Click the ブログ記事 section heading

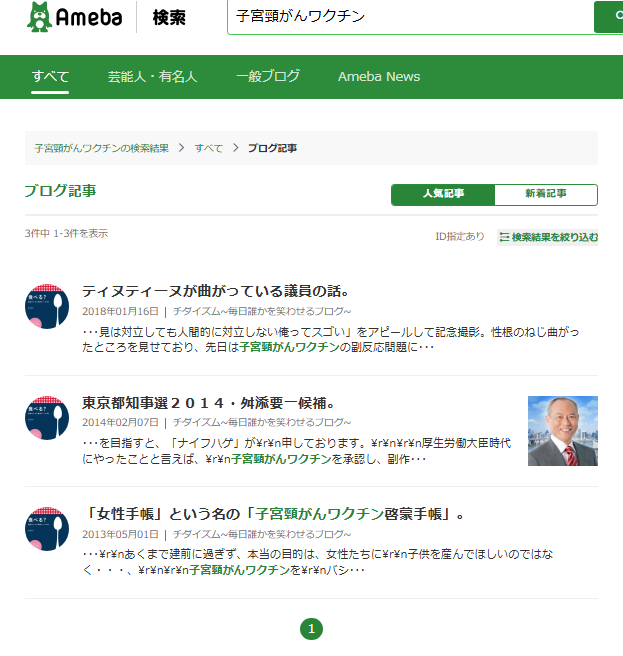point(60,190)
